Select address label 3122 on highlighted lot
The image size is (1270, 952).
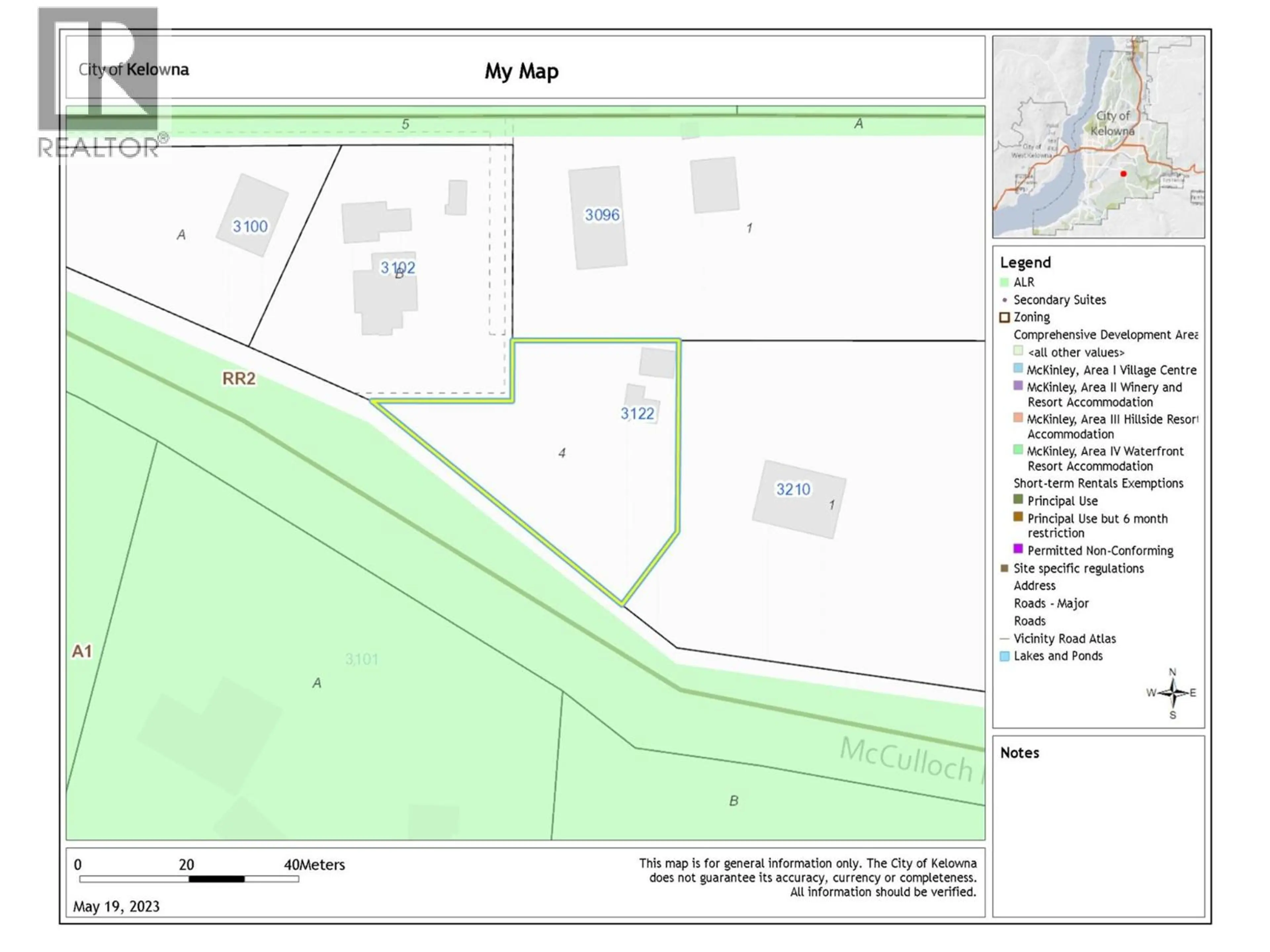(x=637, y=414)
